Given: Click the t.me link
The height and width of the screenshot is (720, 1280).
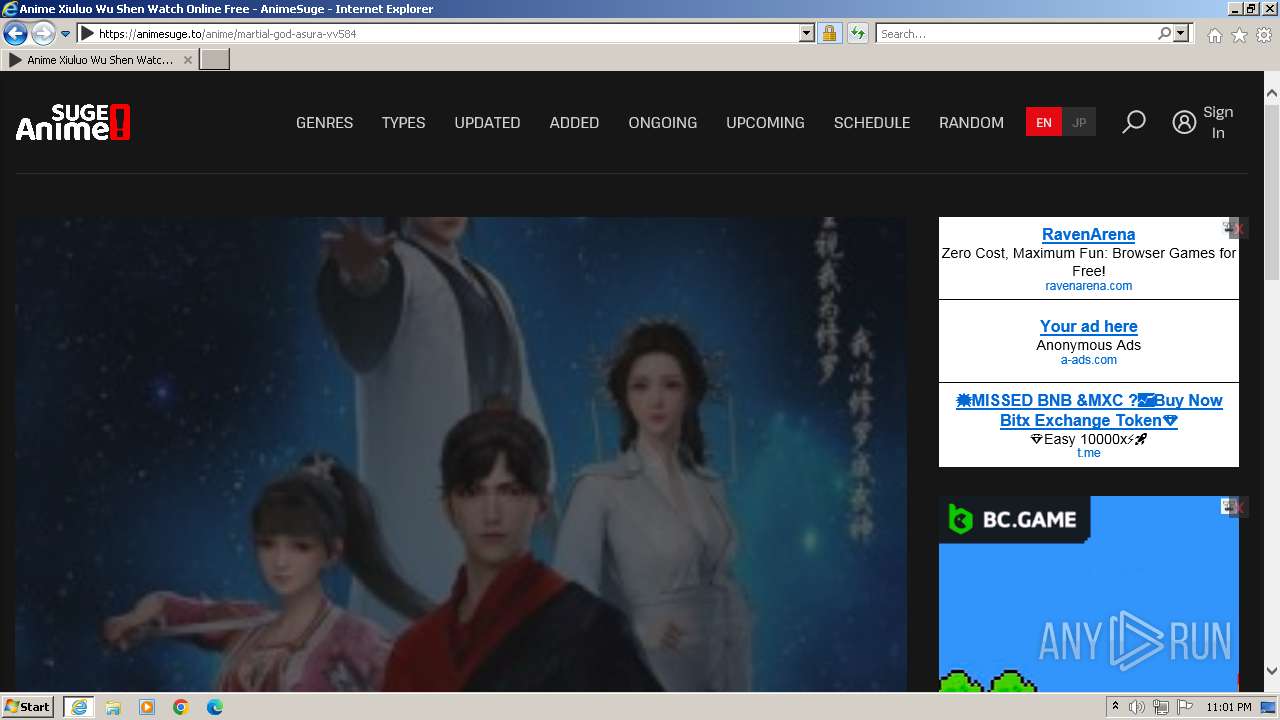Looking at the screenshot, I should pyautogui.click(x=1088, y=453).
